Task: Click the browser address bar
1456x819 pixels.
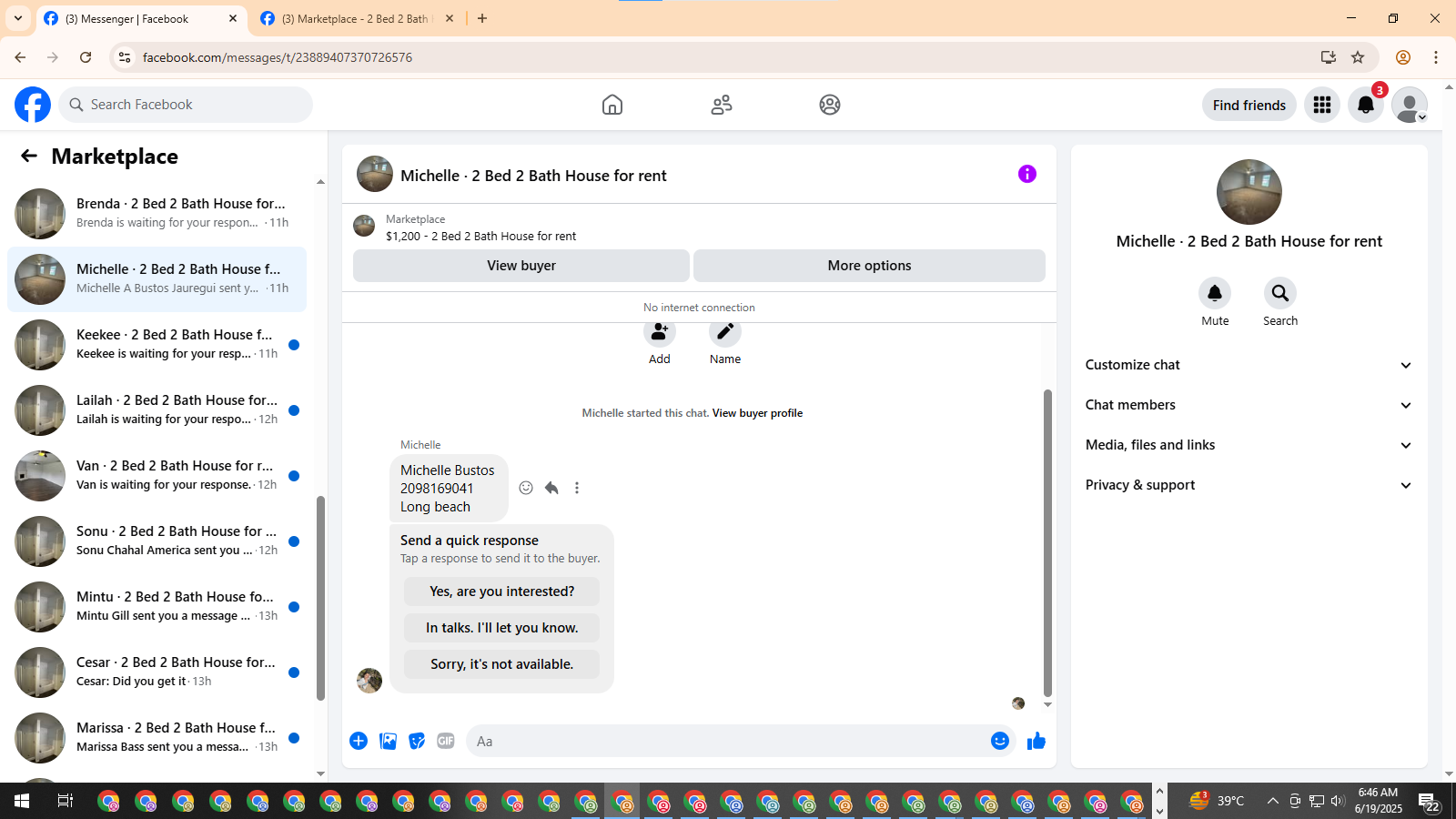Action: tap(728, 57)
